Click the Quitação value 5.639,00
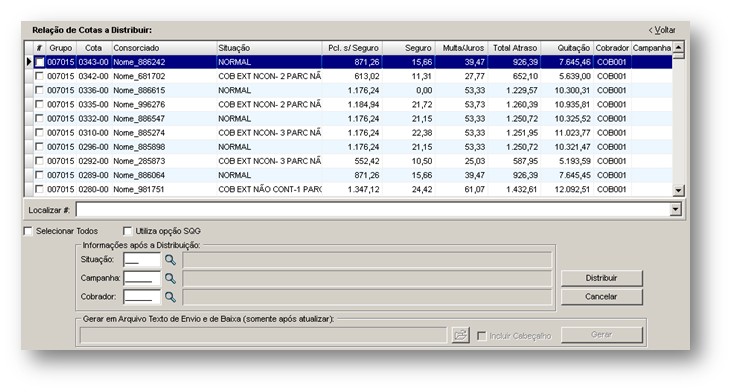This screenshot has height=392, width=732. (575, 76)
